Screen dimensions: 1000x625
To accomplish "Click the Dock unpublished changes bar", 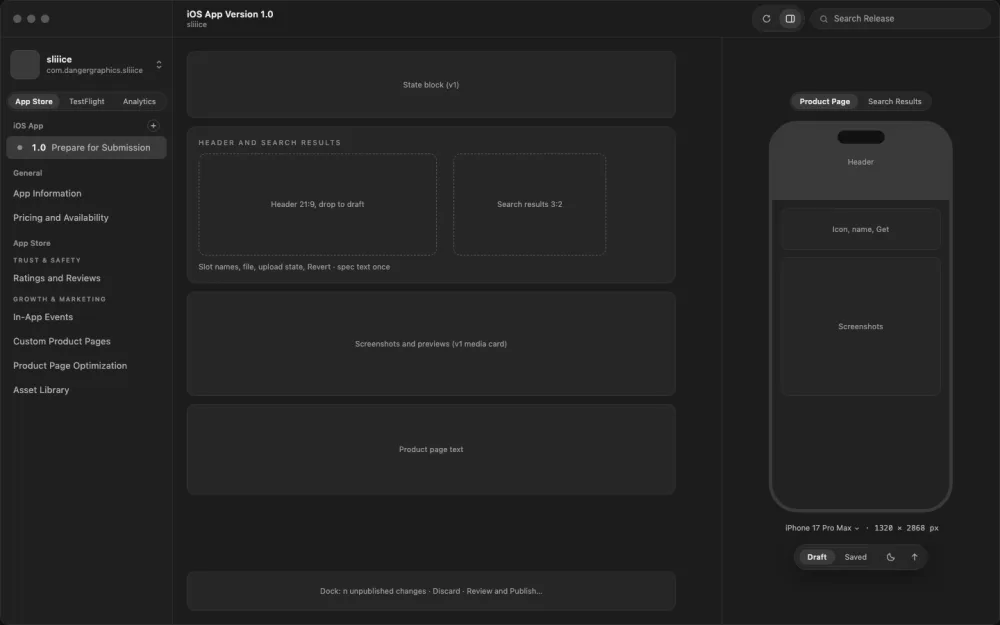I will tap(431, 591).
